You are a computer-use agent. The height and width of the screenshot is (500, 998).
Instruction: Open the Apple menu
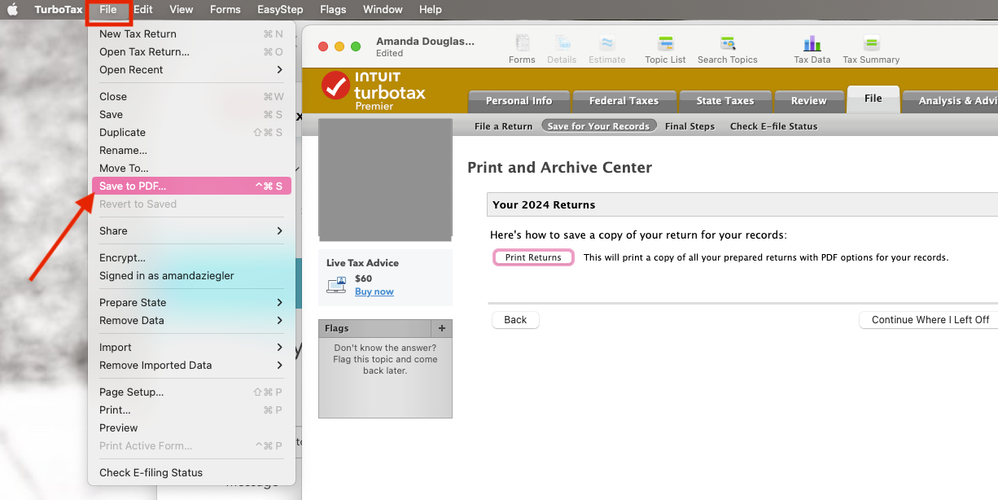point(13,10)
